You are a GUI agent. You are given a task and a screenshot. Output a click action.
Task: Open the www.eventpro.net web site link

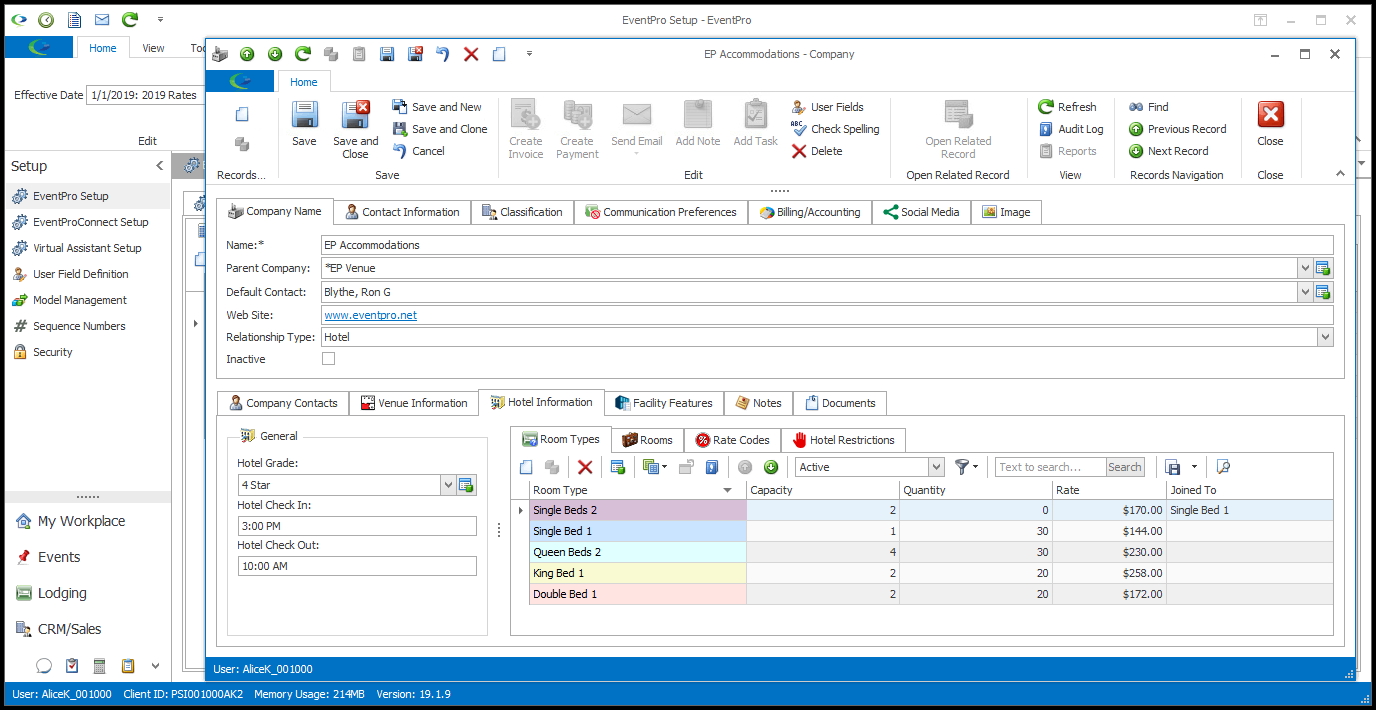[x=370, y=315]
